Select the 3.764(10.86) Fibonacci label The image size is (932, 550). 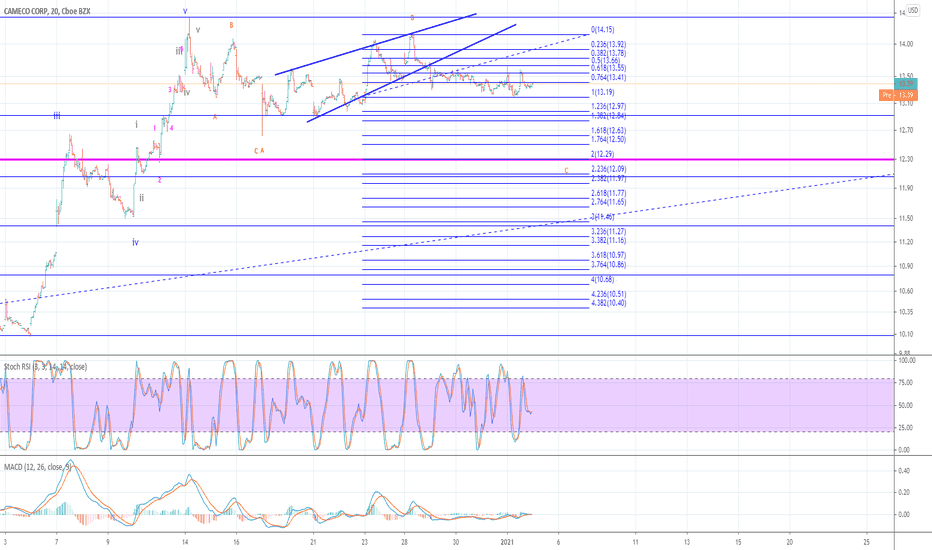tap(608, 265)
